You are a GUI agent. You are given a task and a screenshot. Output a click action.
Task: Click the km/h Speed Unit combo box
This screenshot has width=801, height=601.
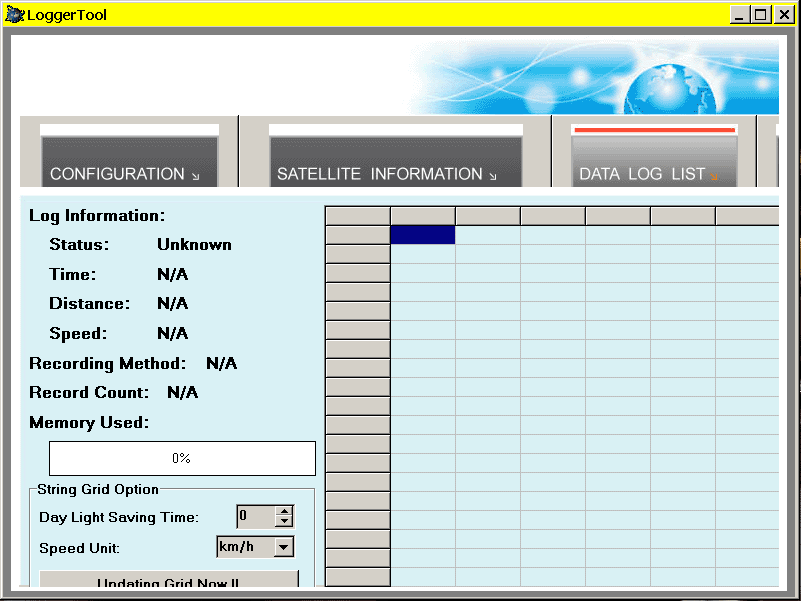[245, 547]
